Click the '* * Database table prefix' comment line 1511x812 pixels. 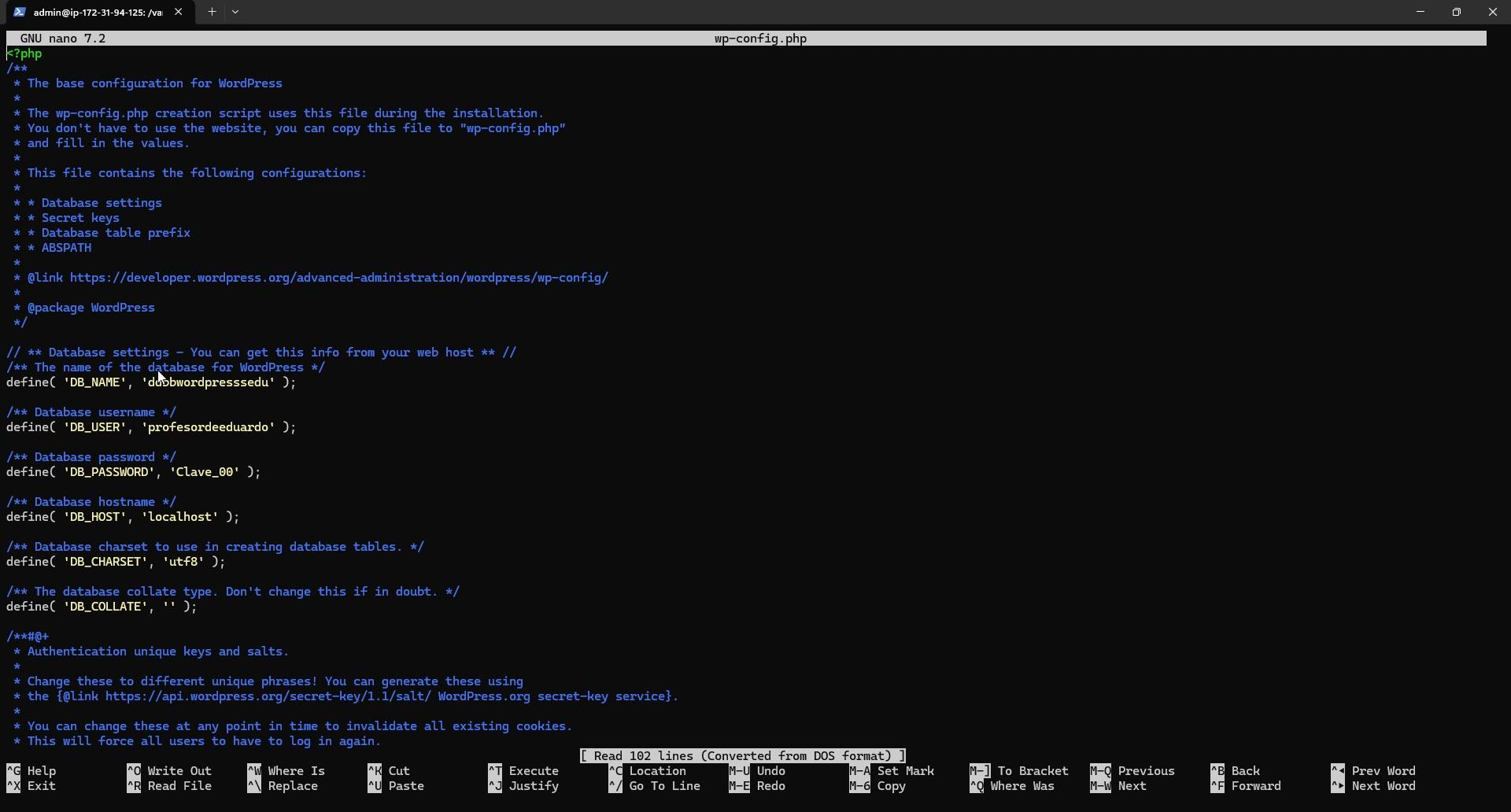tap(102, 233)
